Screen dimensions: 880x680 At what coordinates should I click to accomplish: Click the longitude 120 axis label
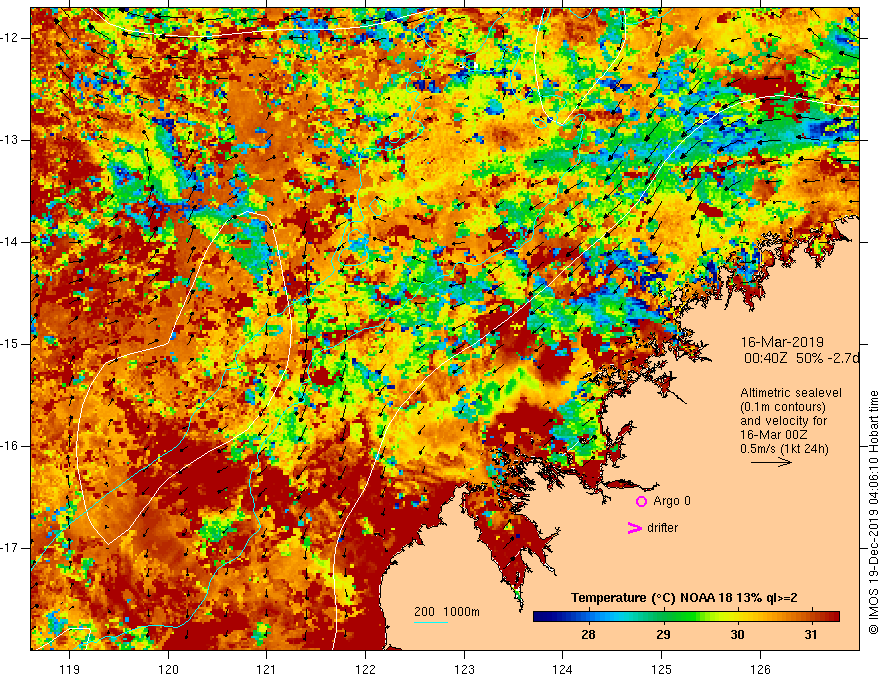[168, 669]
